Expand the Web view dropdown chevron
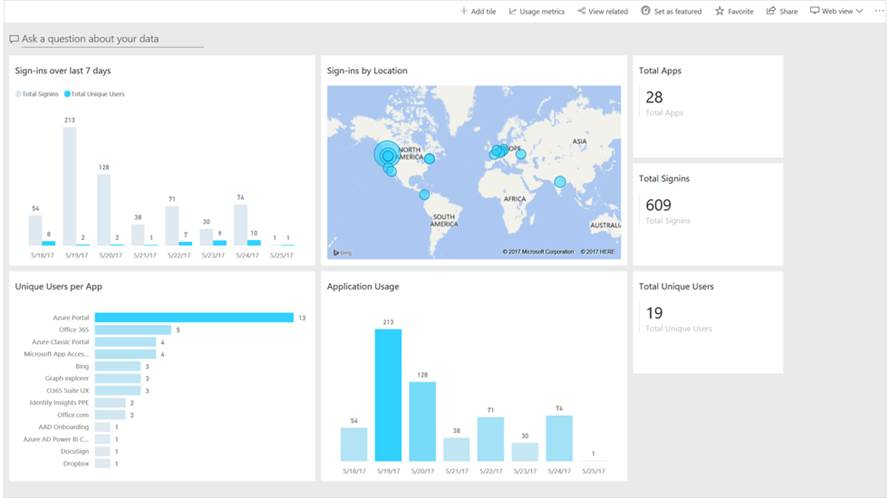This screenshot has width=890, height=498. click(x=859, y=11)
